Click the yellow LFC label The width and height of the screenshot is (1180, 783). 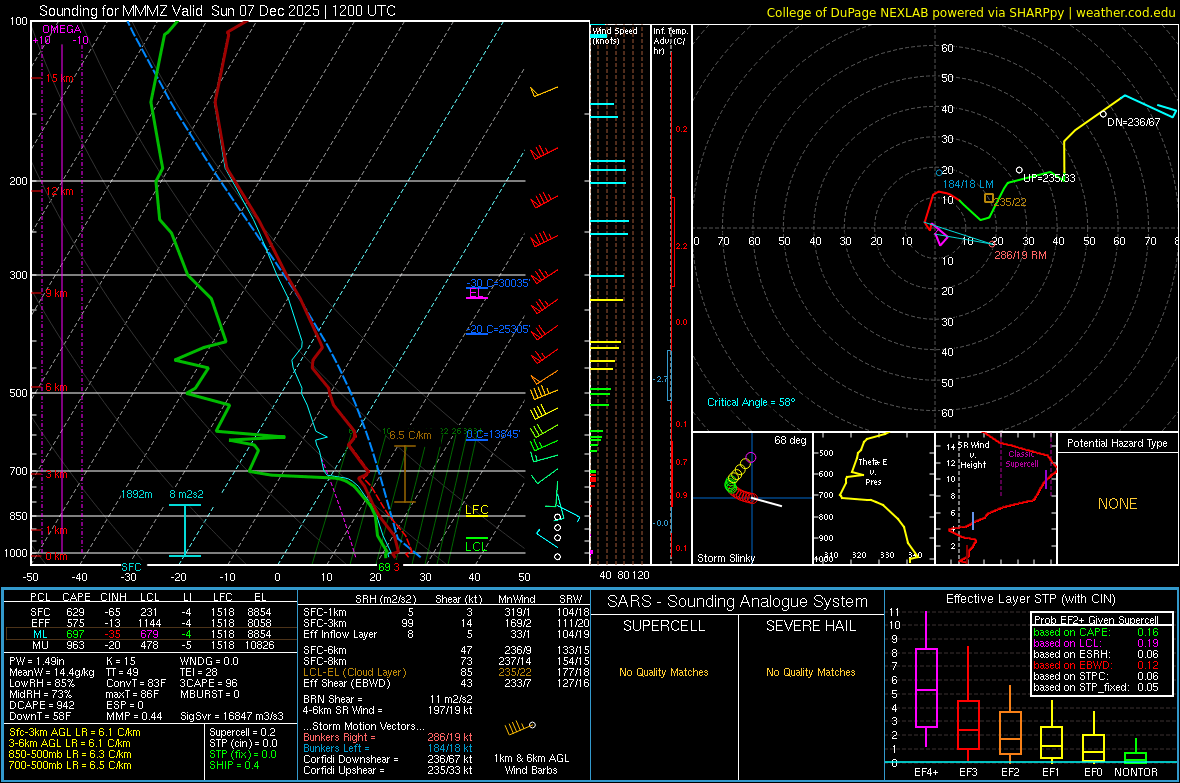point(476,510)
